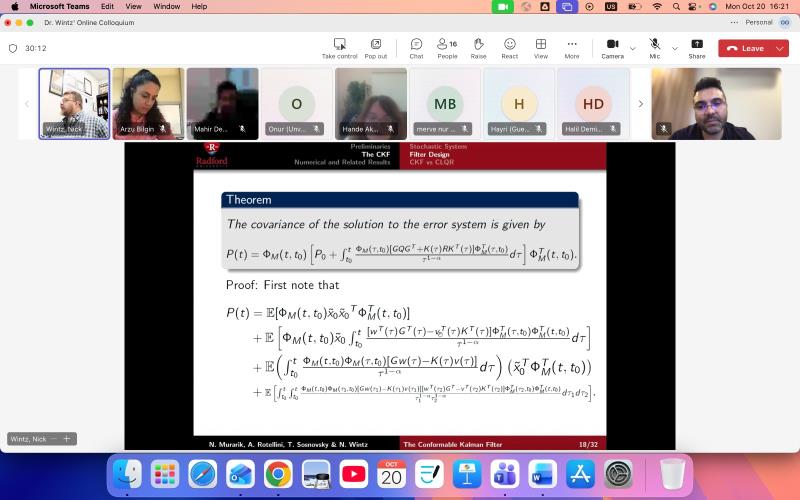Open the More actions menu

572,47
